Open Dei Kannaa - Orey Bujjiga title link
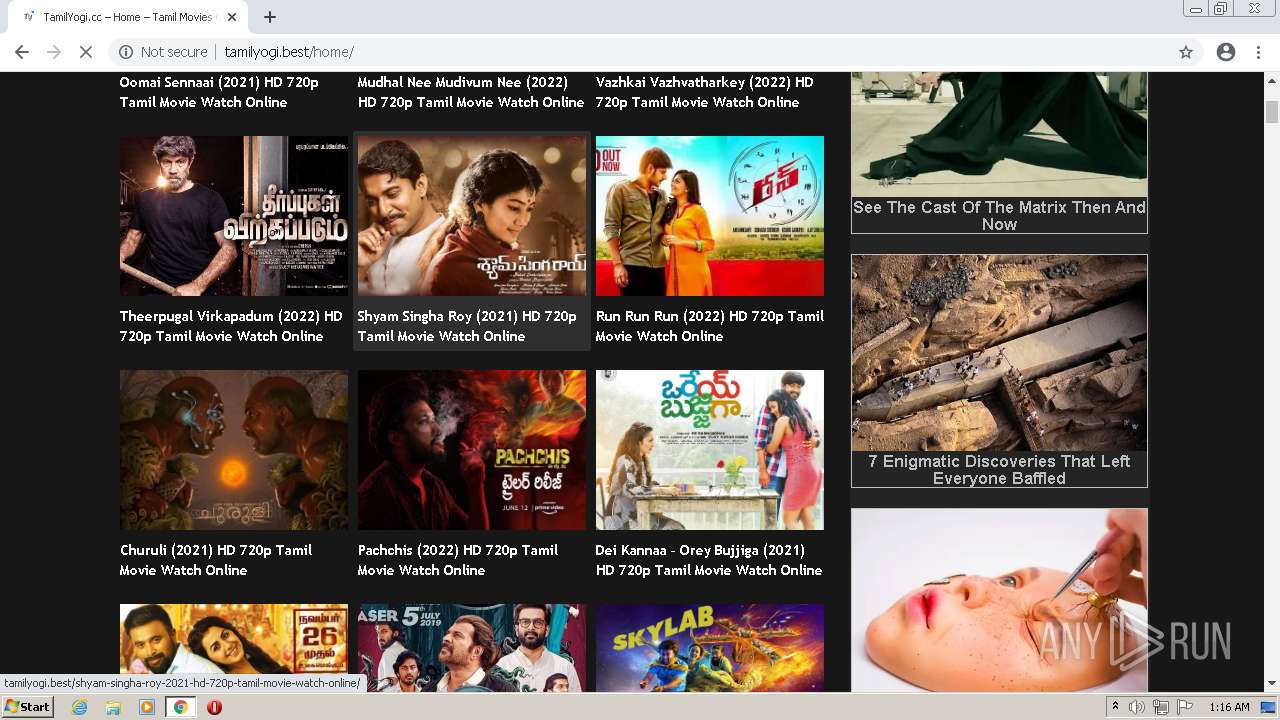 pyautogui.click(x=708, y=560)
